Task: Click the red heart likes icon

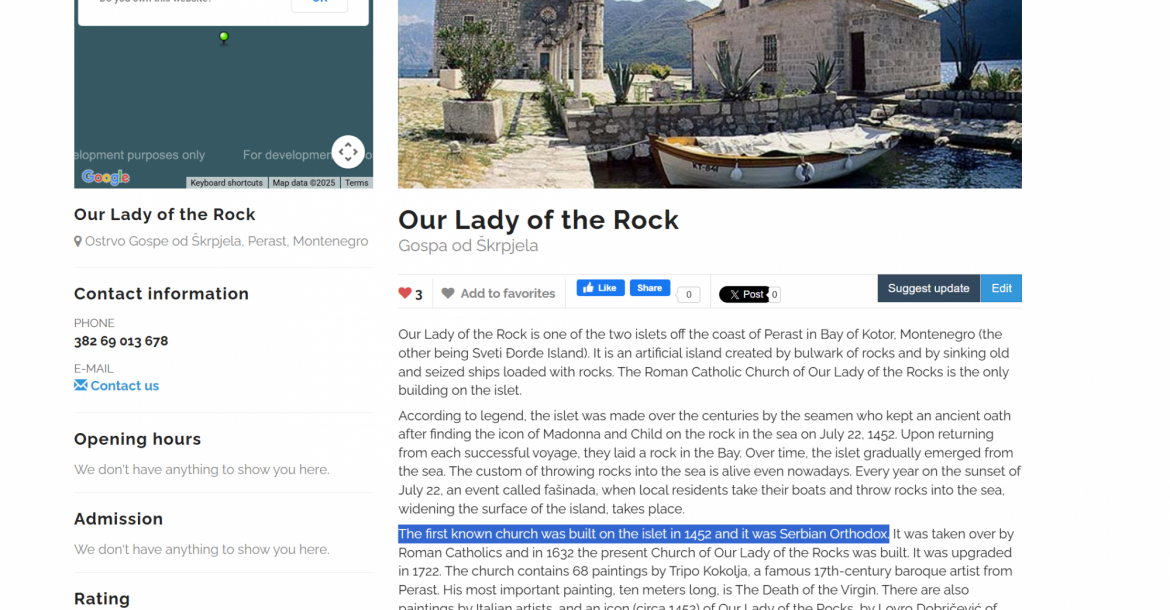Action: (404, 293)
